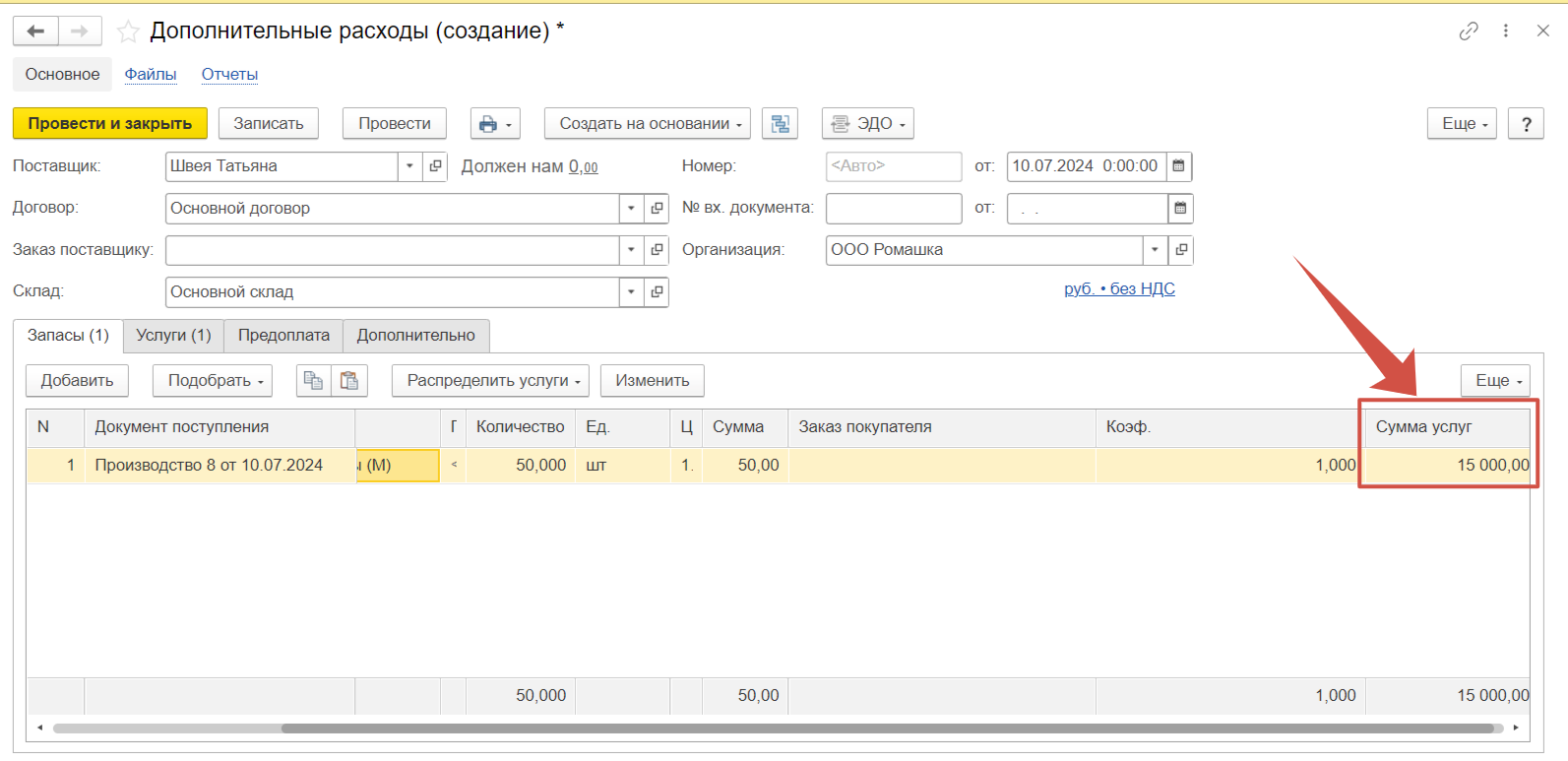This screenshot has width=1568, height=761.
Task: Click the back navigation arrow
Action: pyautogui.click(x=35, y=32)
